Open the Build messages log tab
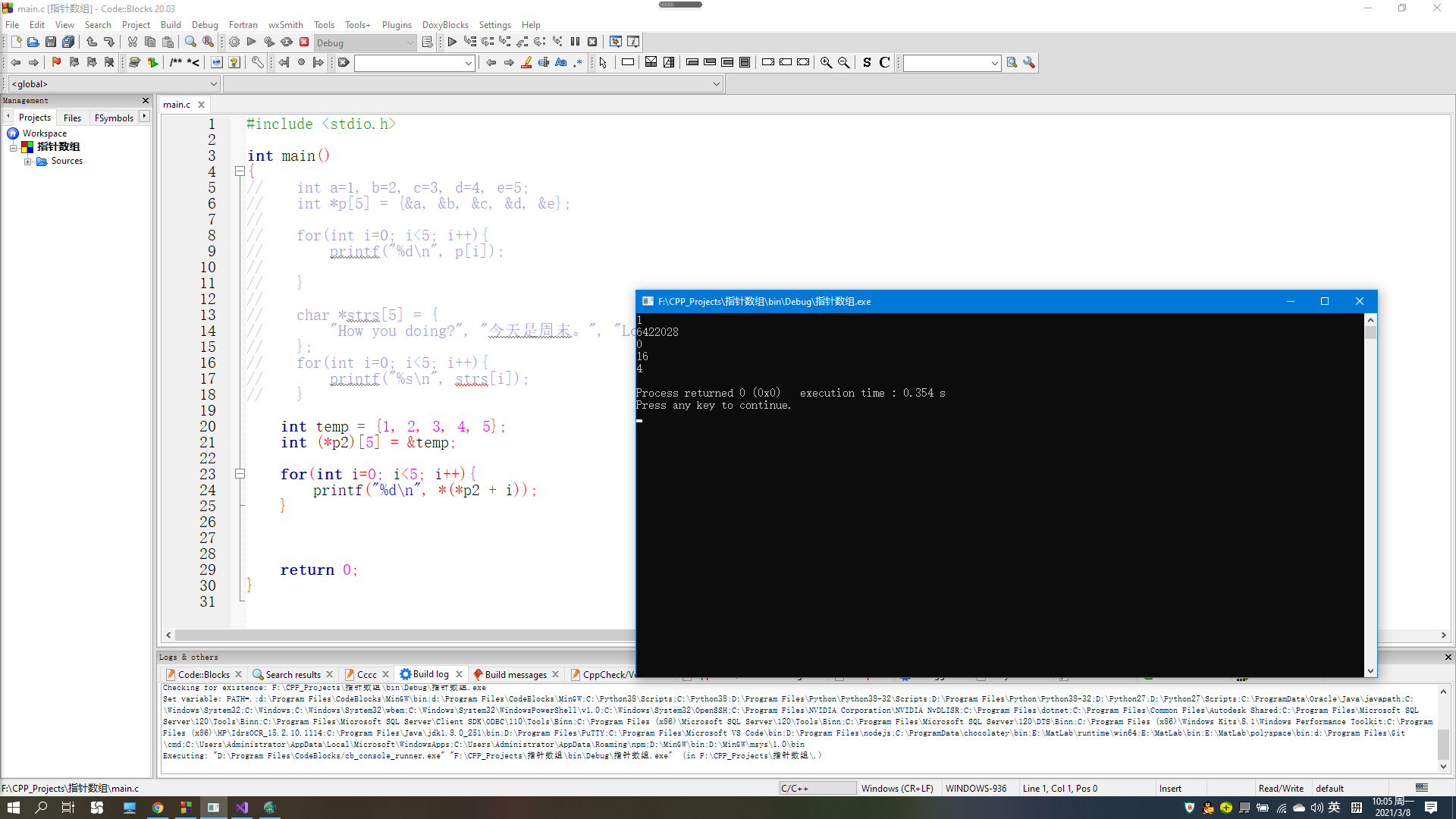 pos(516,674)
